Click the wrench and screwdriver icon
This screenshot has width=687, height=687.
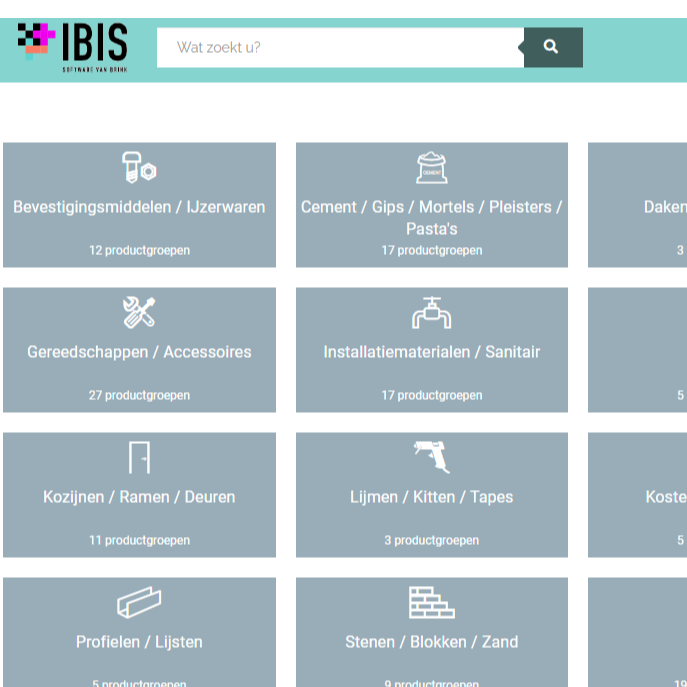[139, 312]
